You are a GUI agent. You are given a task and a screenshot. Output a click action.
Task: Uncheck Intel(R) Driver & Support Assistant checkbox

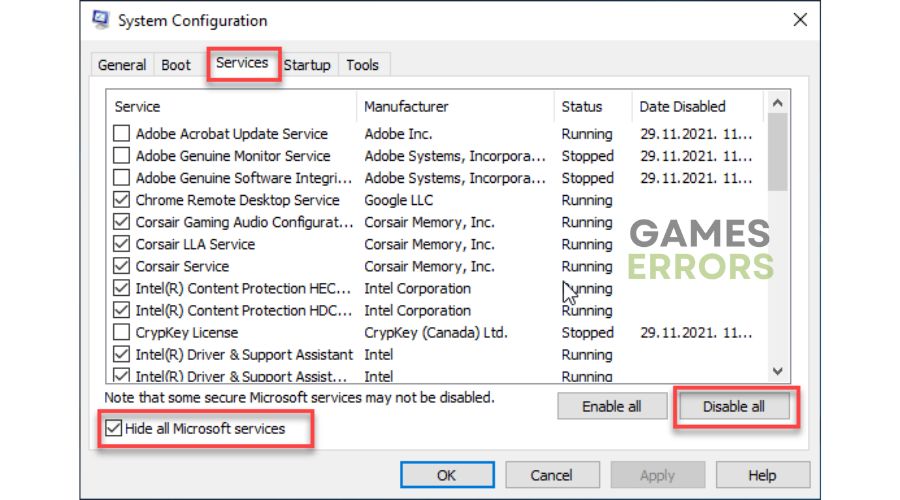pos(121,355)
